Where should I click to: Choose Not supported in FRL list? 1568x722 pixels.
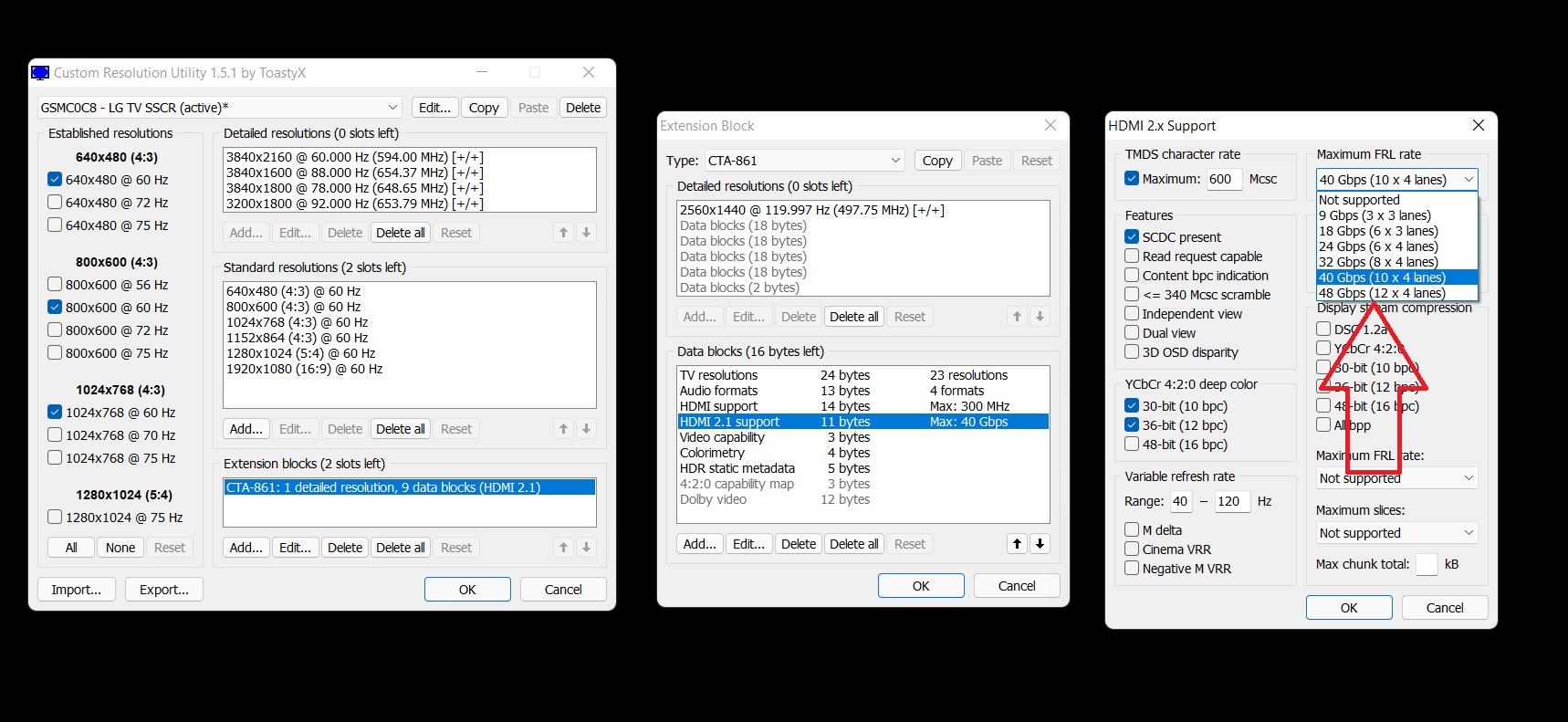(1397, 200)
